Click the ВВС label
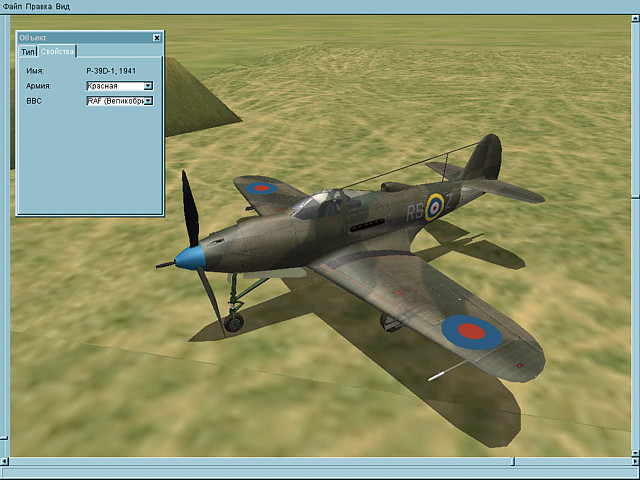Viewport: 640px width, 480px height. pos(34,101)
